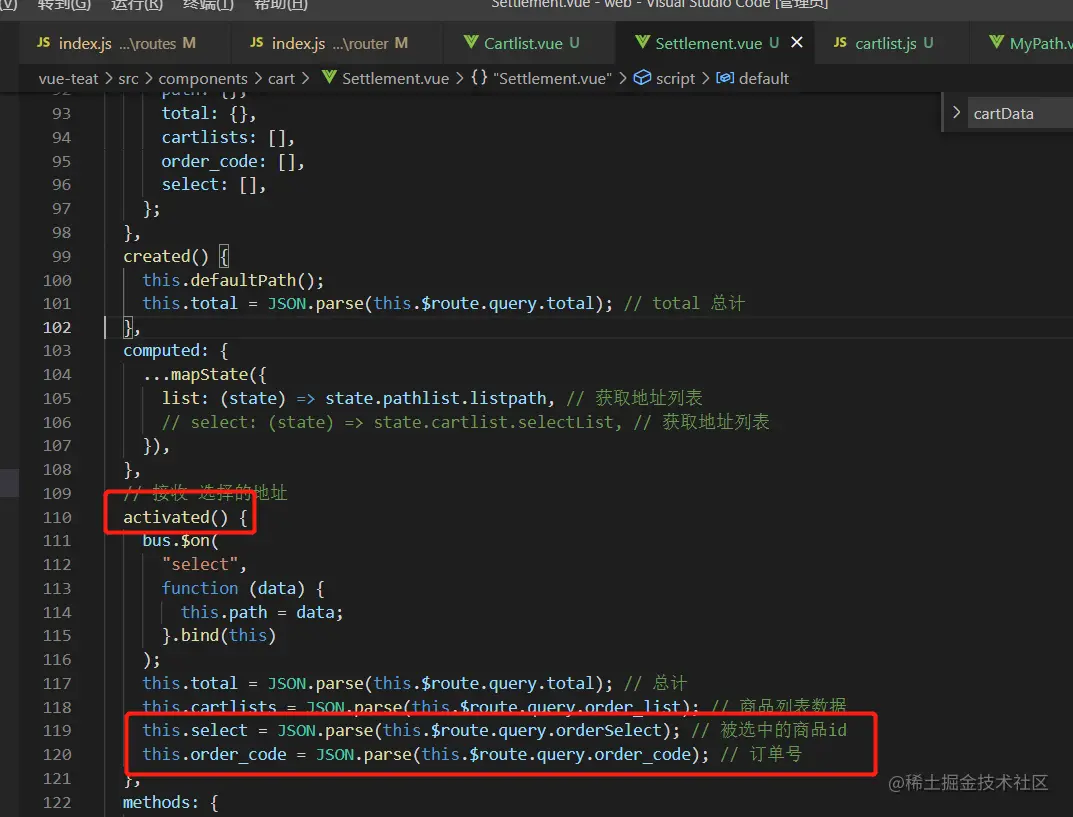The image size is (1073, 817).
Task: Click on ...mapState({ text
Action: (205, 374)
